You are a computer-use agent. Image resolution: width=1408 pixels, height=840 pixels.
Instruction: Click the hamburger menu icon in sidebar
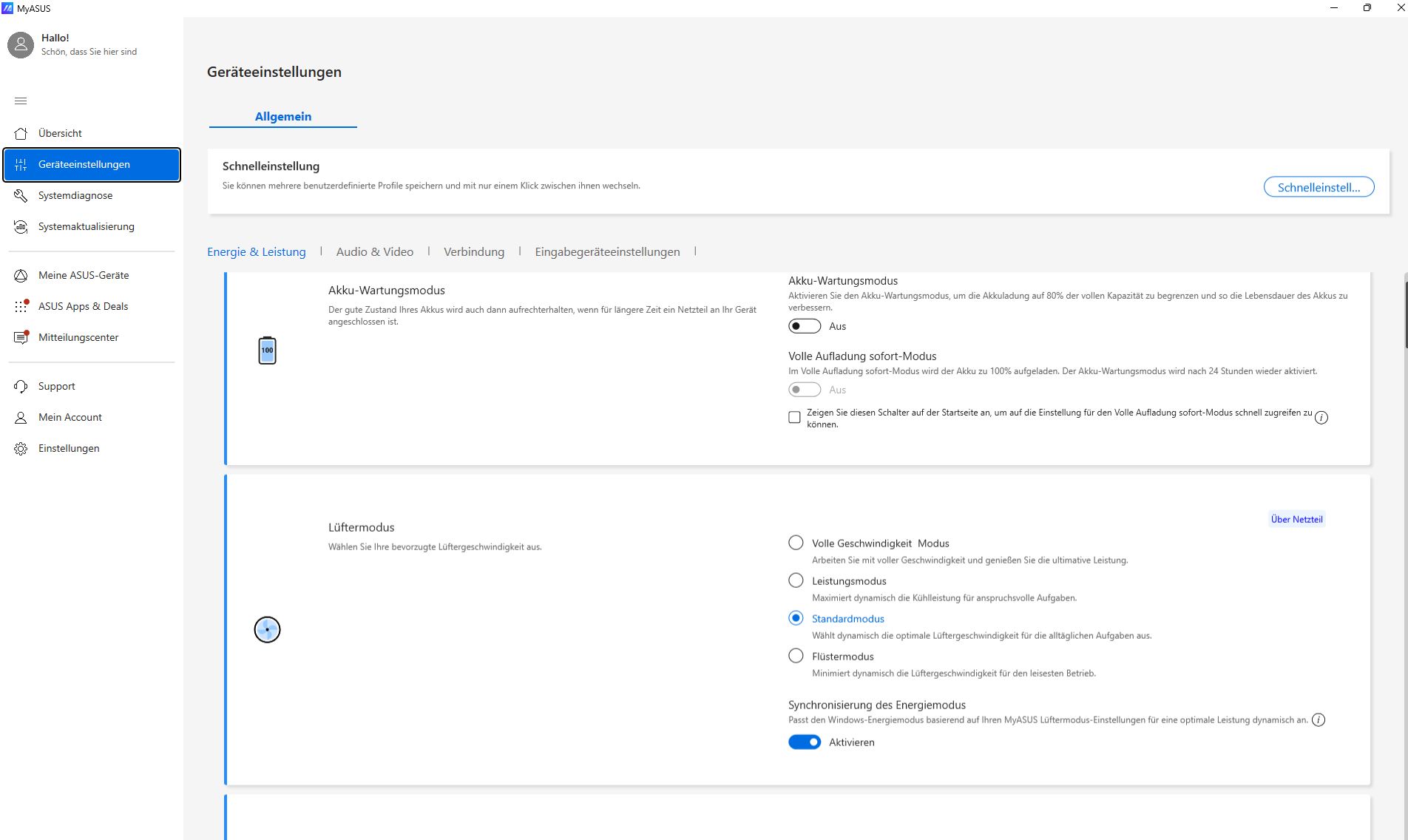[x=21, y=101]
